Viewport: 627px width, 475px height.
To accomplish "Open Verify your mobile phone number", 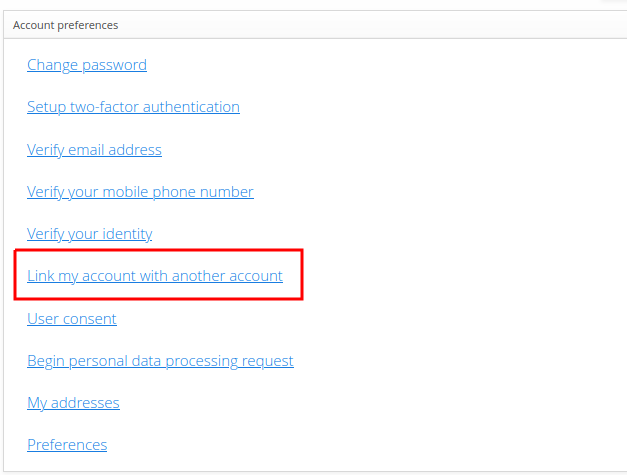I will (x=140, y=192).
